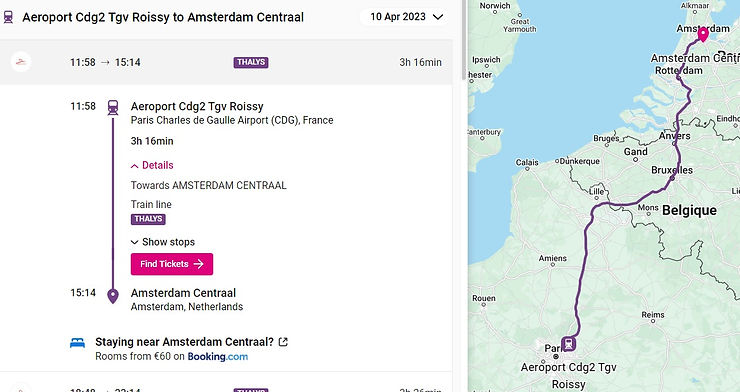Click Staying near Amsterdam Centraal heading
The width and height of the screenshot is (740, 392).
tap(185, 342)
